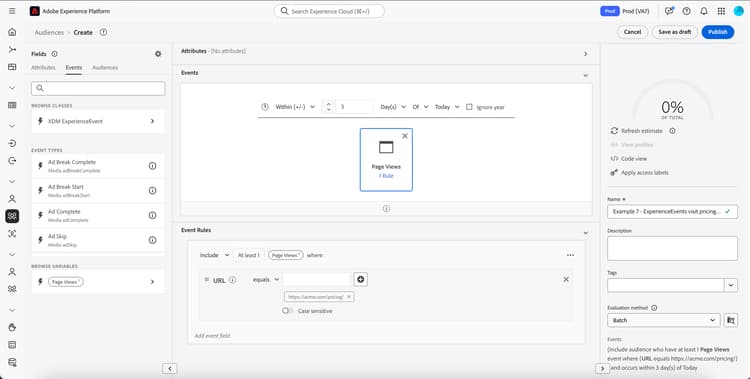Remove the https://acme.com/pricing/ value chip
This screenshot has height=379, width=750.
pos(349,297)
